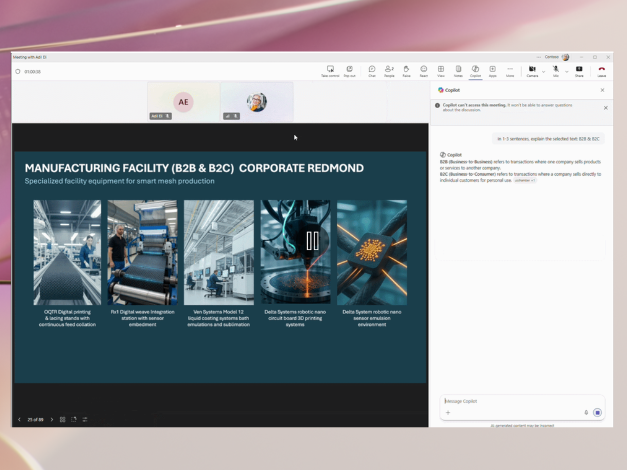The height and width of the screenshot is (470, 627).
Task: Select the digital weave integration station image
Action: pos(142,252)
